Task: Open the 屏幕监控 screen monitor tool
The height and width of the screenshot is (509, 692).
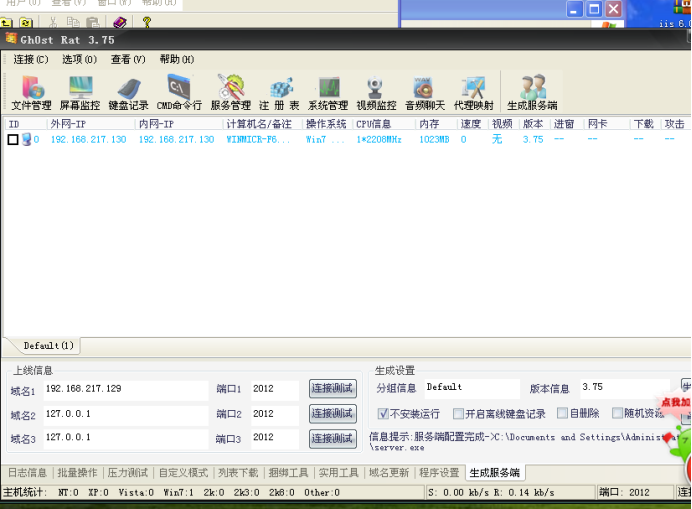Action: point(80,92)
